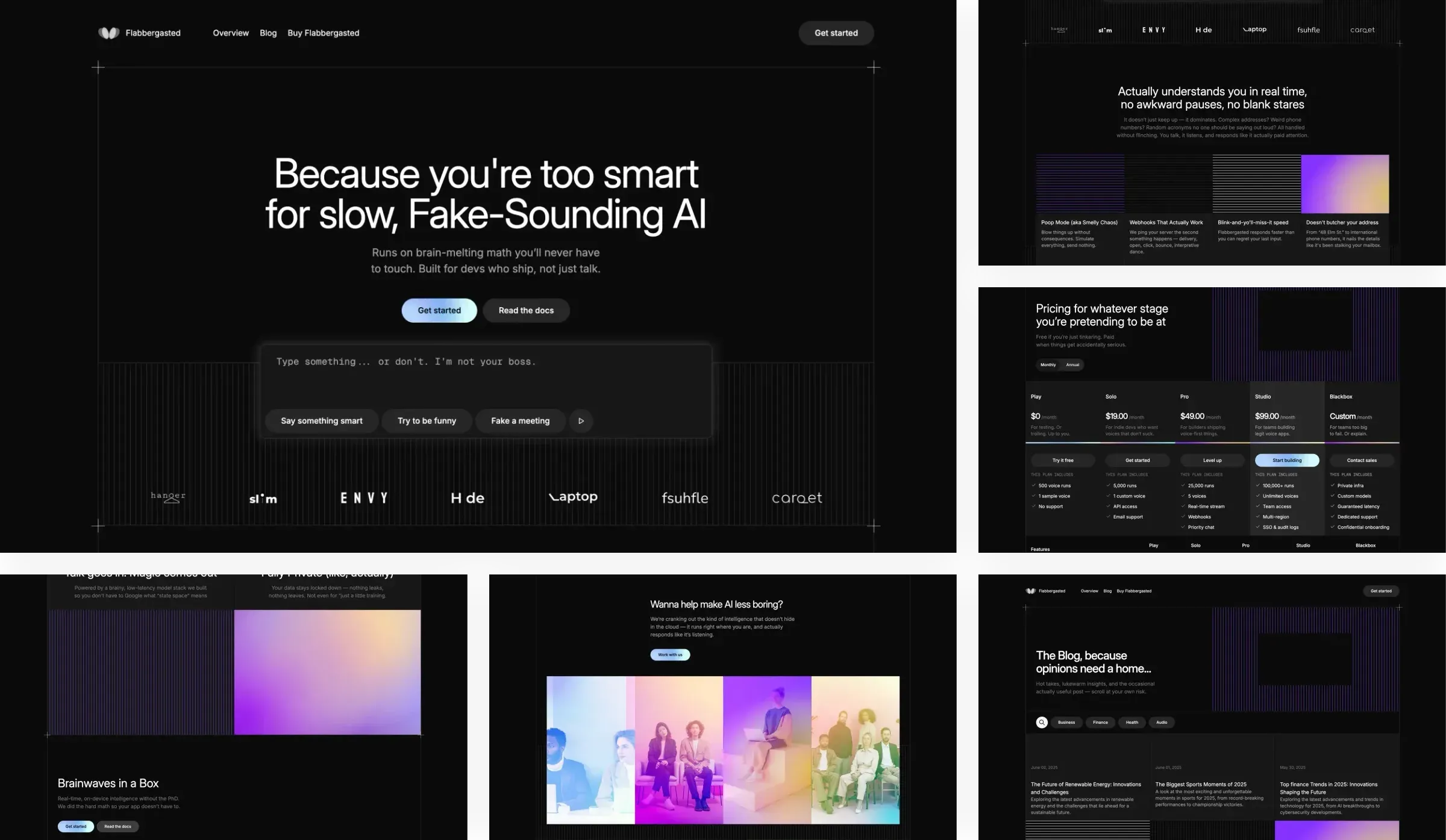Image resolution: width=1446 pixels, height=840 pixels.
Task: Click the sl'm brand logo in hero panel
Action: (x=263, y=499)
